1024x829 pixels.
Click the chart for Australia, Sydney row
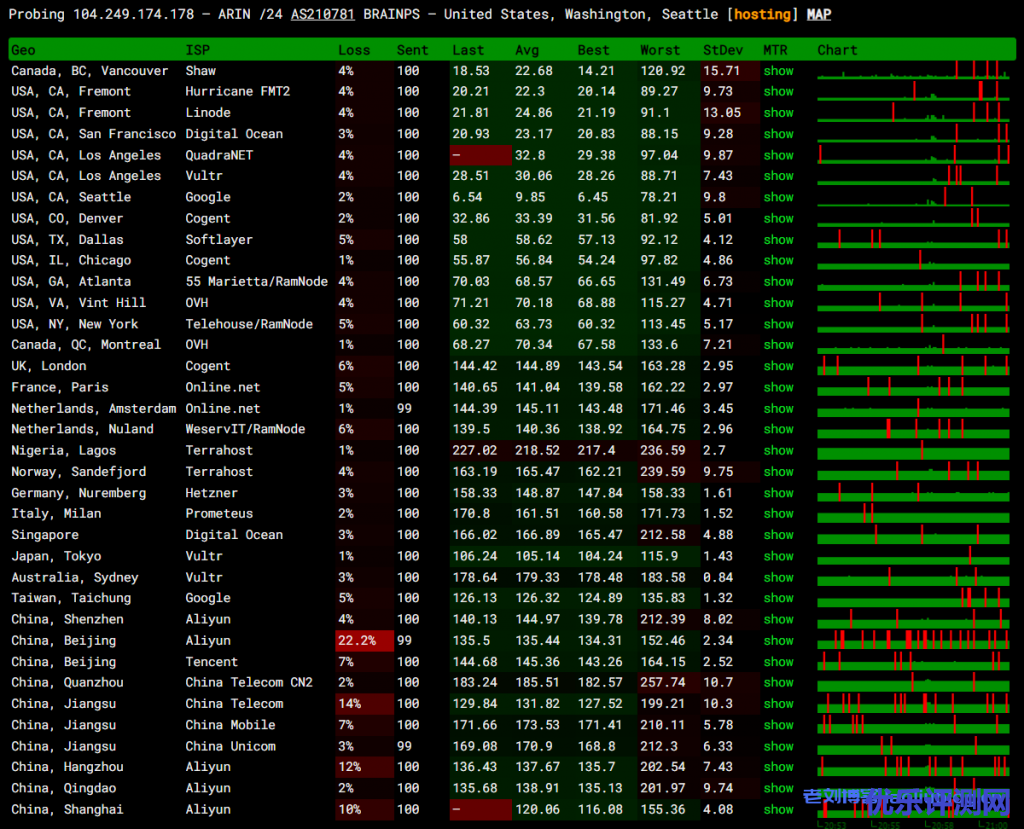tap(913, 577)
